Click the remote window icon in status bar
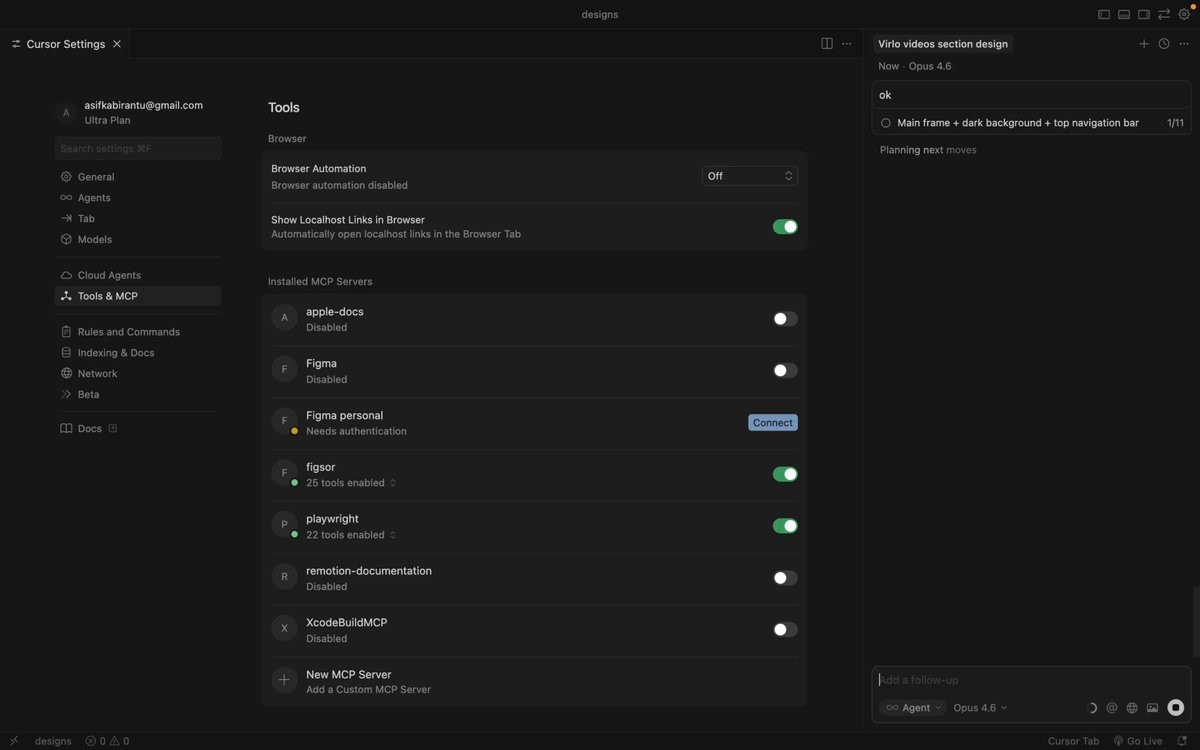This screenshot has width=1200, height=750. click(14, 741)
